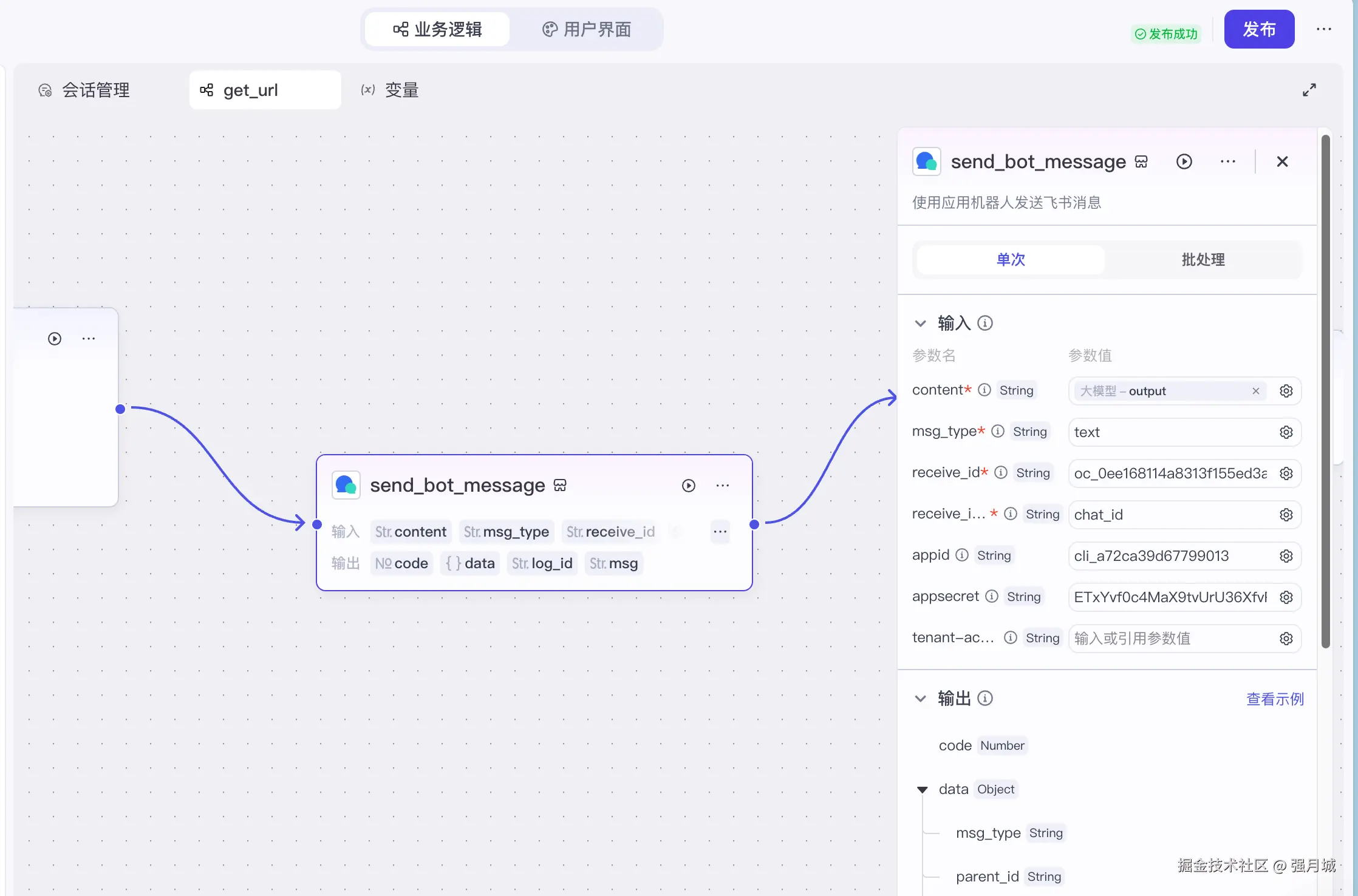Viewport: 1358px width, 896px height.
Task: Open the 查看示例 link
Action: [1275, 699]
